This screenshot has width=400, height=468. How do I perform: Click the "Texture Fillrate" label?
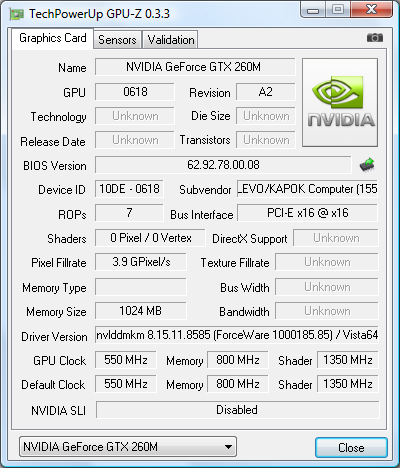[x=235, y=263]
